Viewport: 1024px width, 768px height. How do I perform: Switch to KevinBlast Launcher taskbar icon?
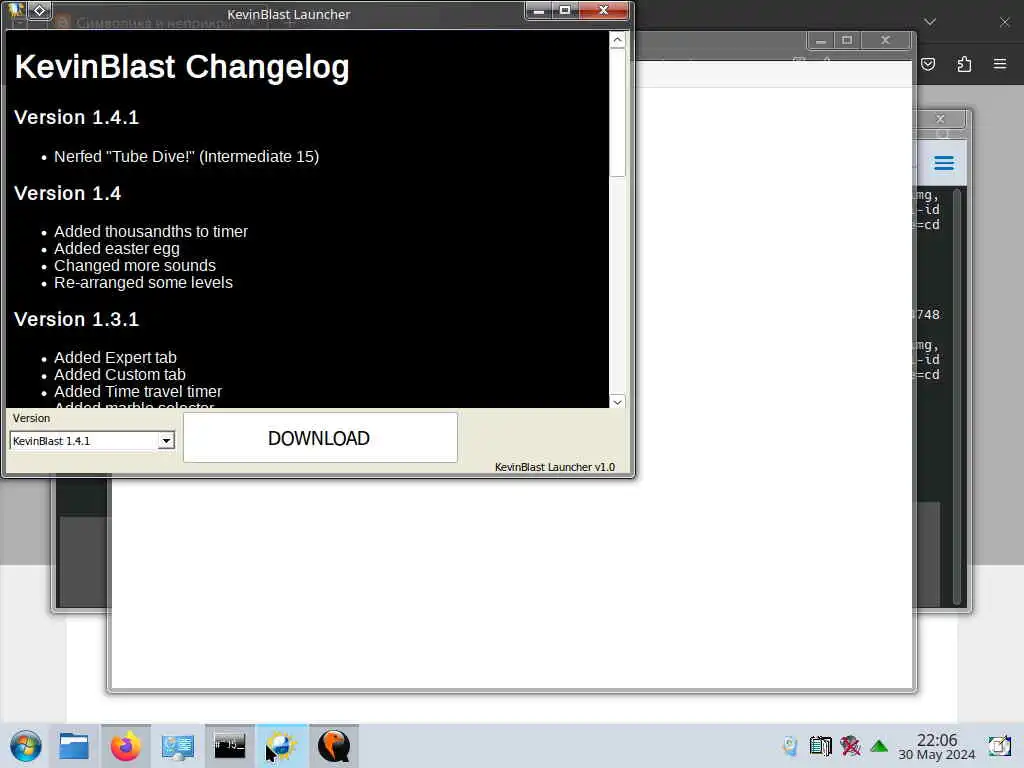281,746
